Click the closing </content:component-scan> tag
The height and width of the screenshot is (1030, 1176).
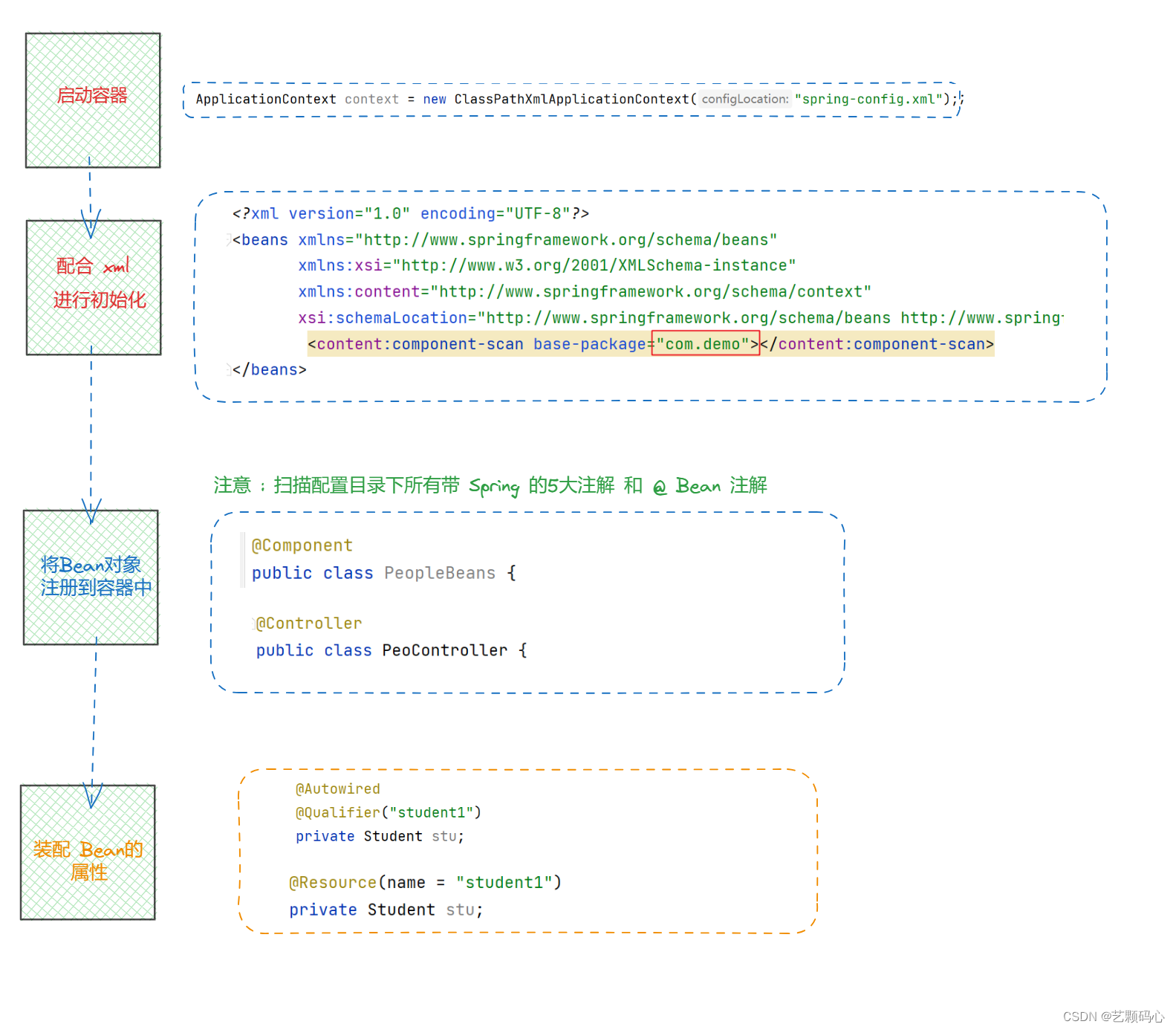click(x=877, y=344)
